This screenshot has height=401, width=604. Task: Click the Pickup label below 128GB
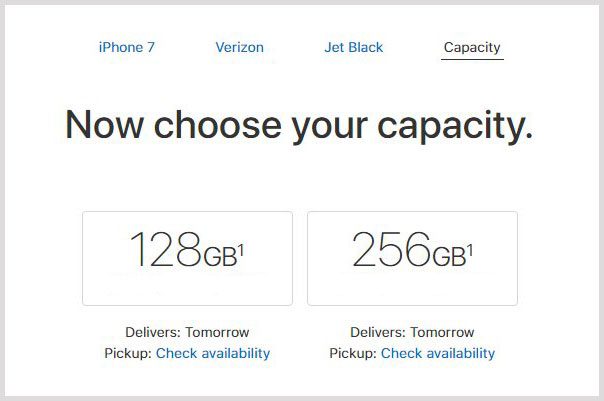click(x=128, y=353)
